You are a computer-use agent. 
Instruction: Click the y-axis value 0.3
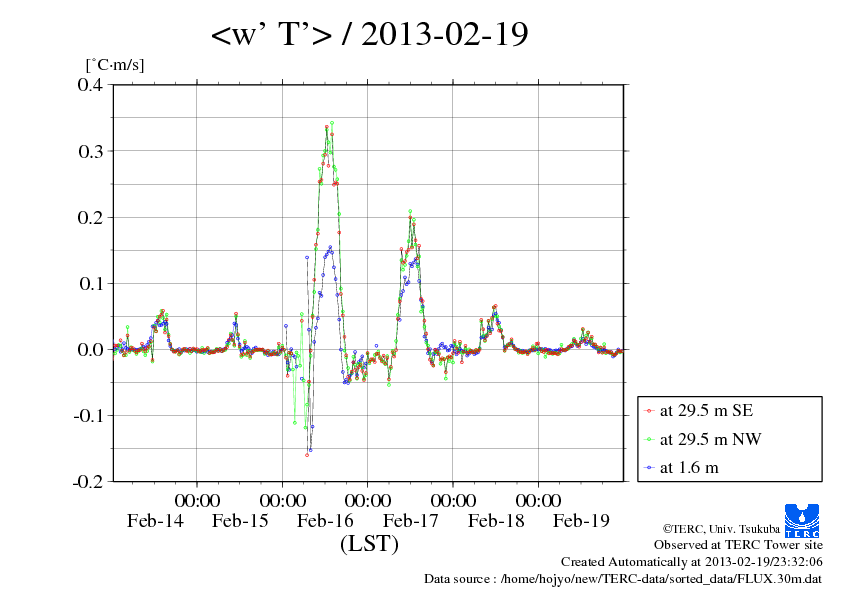(x=90, y=151)
